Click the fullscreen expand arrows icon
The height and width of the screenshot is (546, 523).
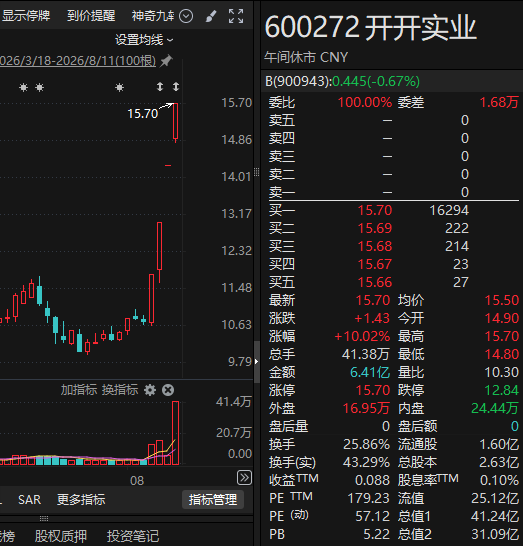236,16
